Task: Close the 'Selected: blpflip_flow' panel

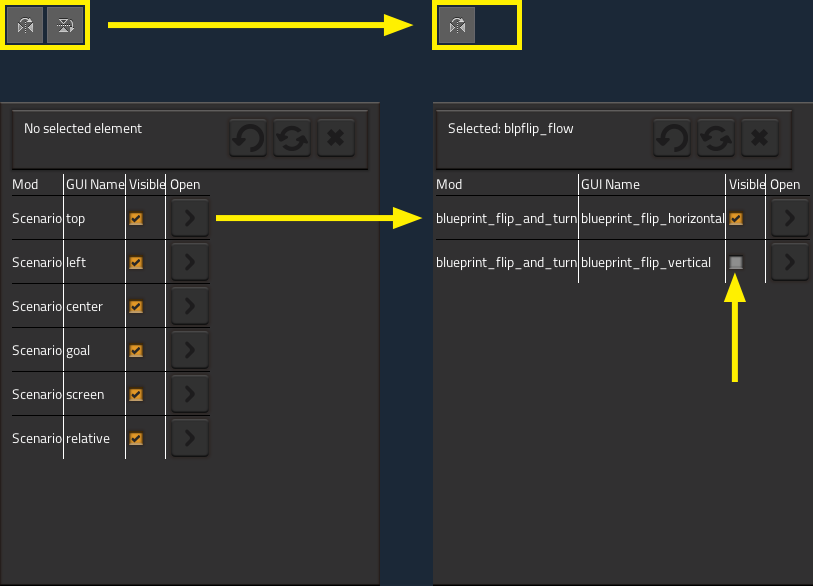Action: point(760,139)
